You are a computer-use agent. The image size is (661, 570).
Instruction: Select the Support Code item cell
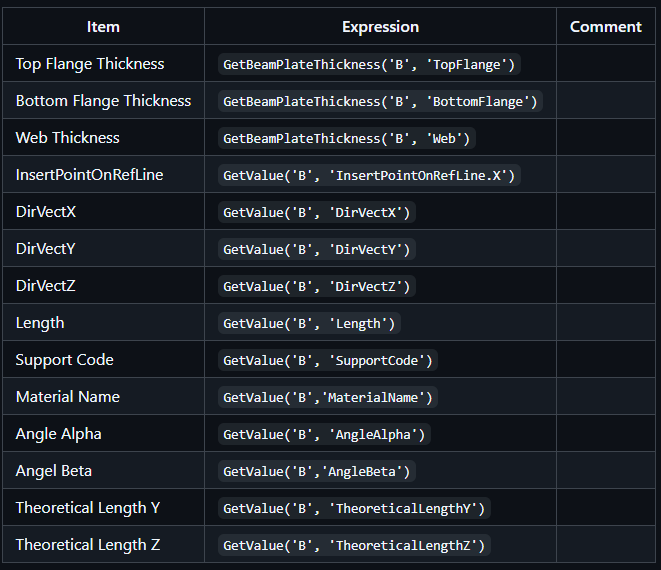pos(65,360)
